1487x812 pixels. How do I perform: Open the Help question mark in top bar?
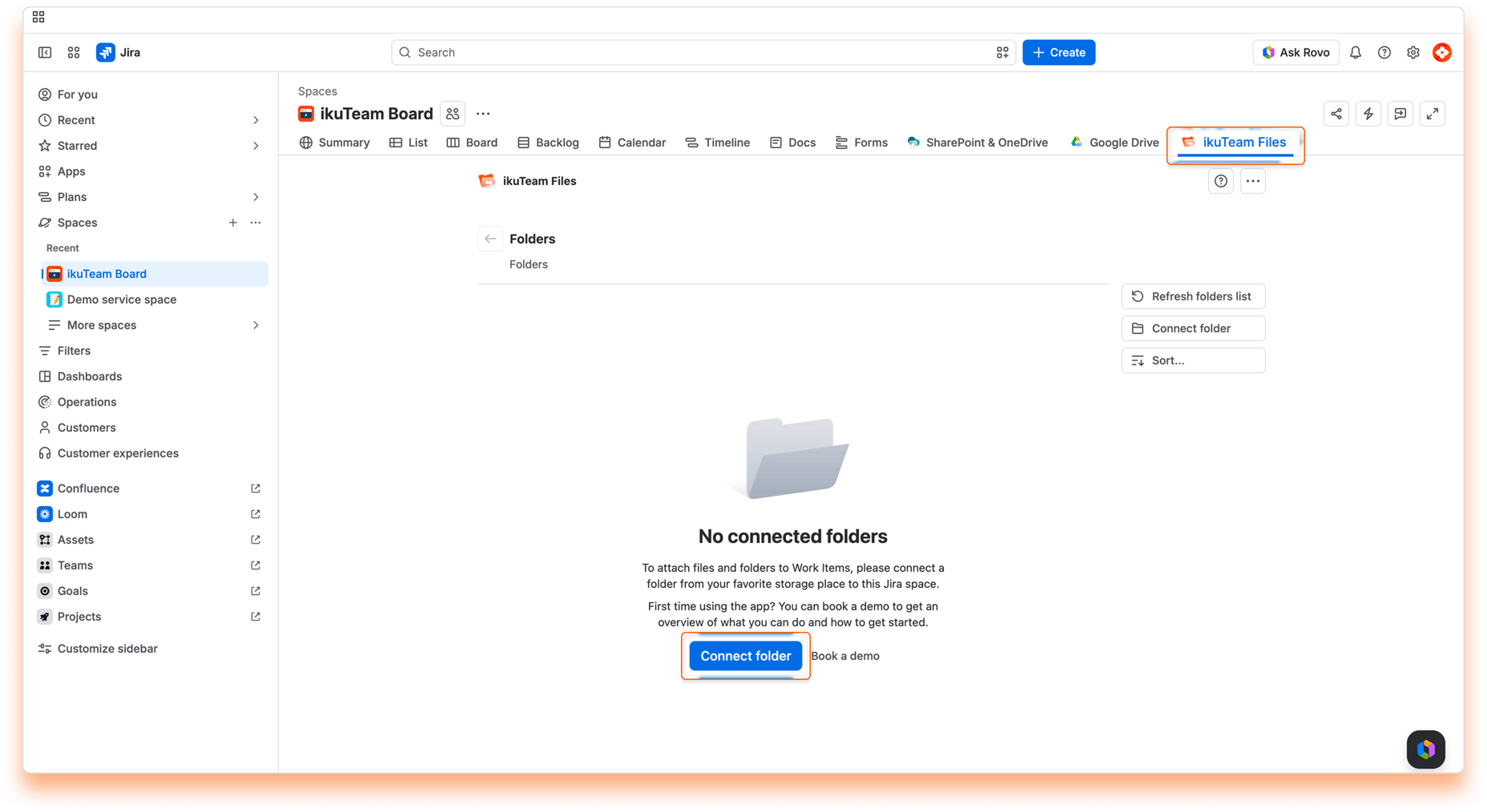point(1384,53)
